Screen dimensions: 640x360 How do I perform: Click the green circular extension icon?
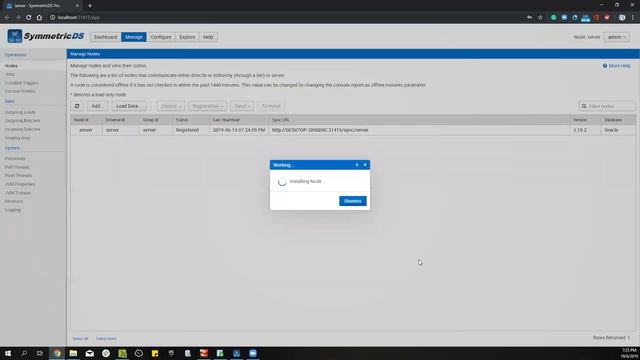point(553,18)
